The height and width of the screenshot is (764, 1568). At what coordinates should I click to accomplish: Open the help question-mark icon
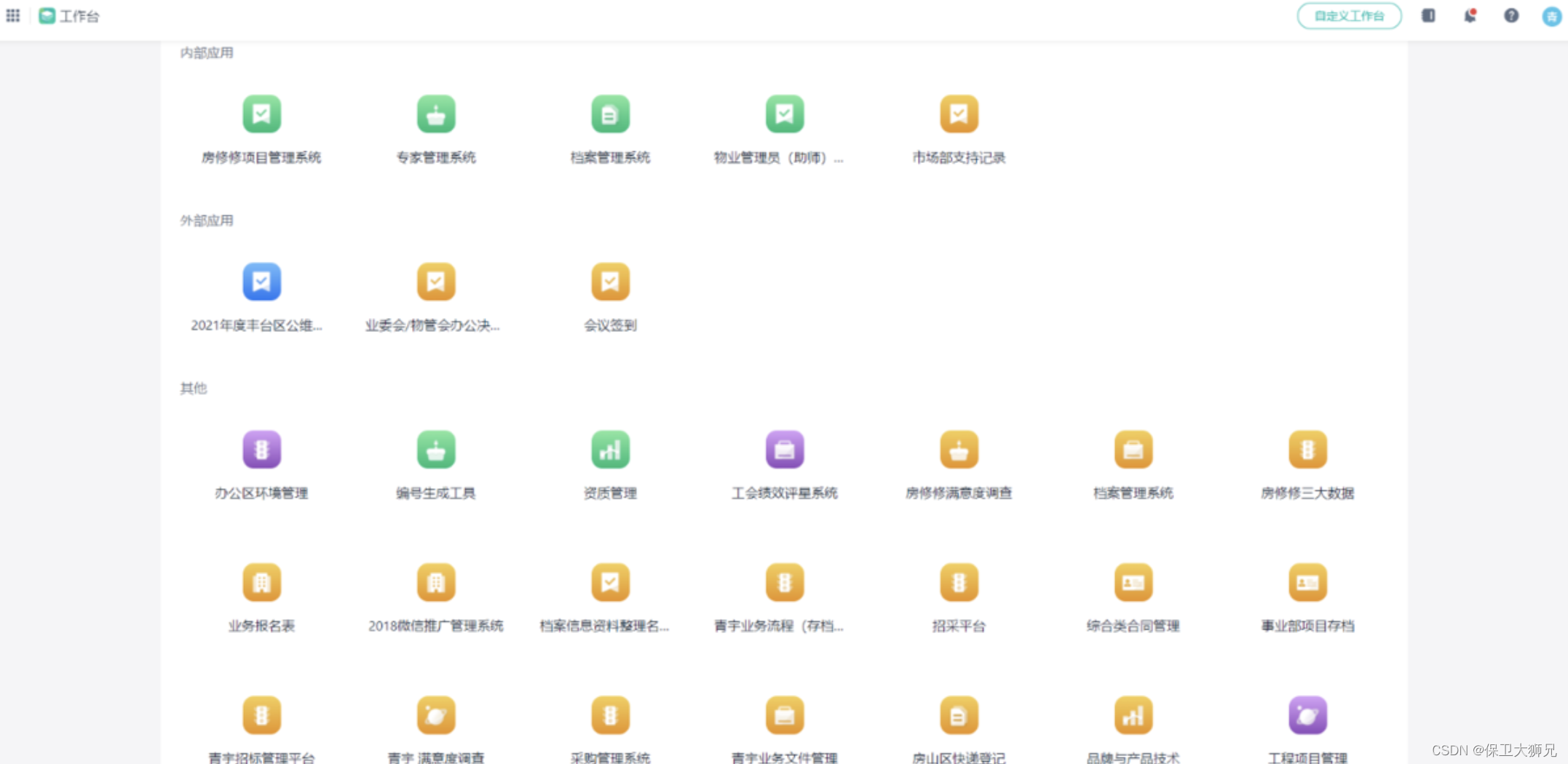(1511, 15)
